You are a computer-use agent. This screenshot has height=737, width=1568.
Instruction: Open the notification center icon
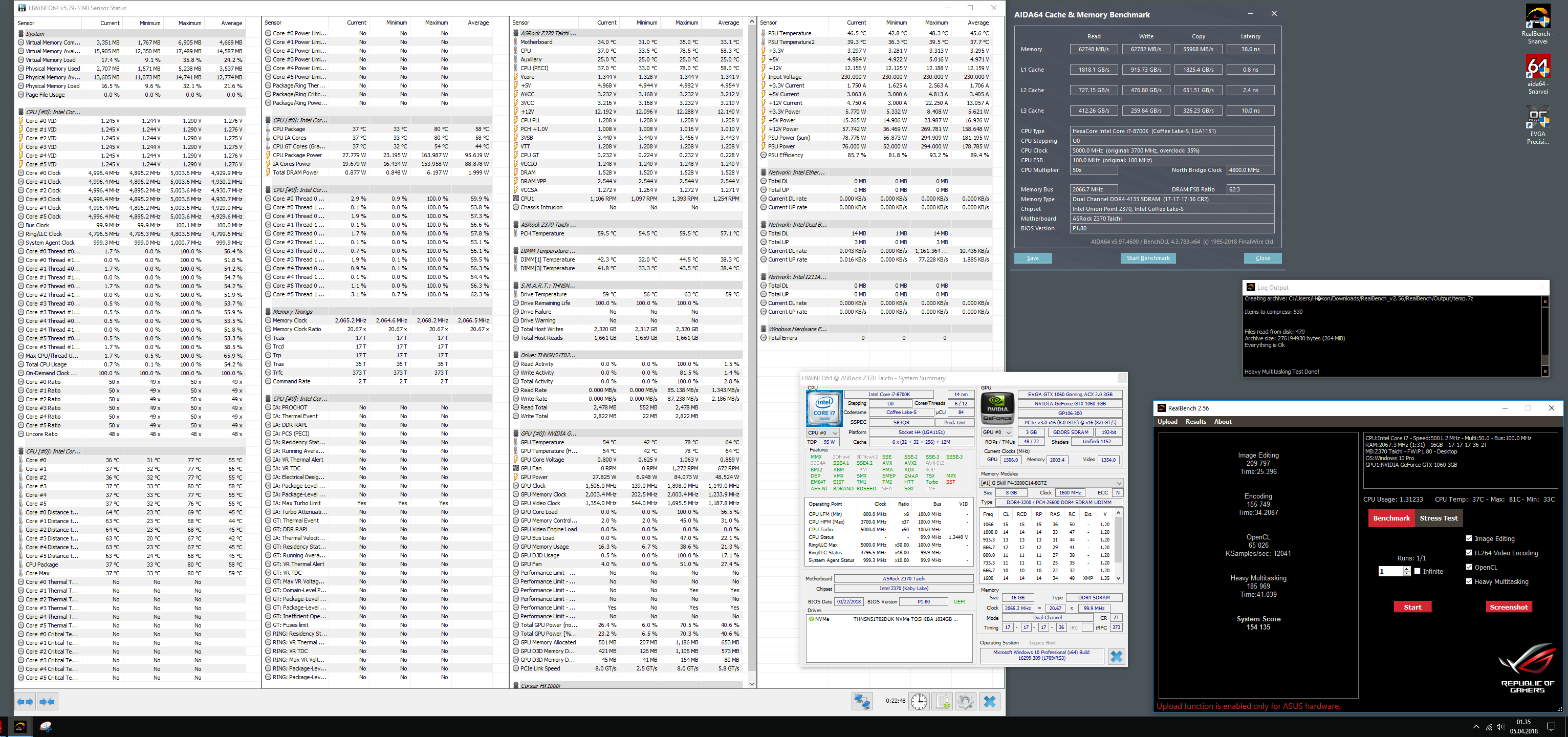(x=1551, y=727)
